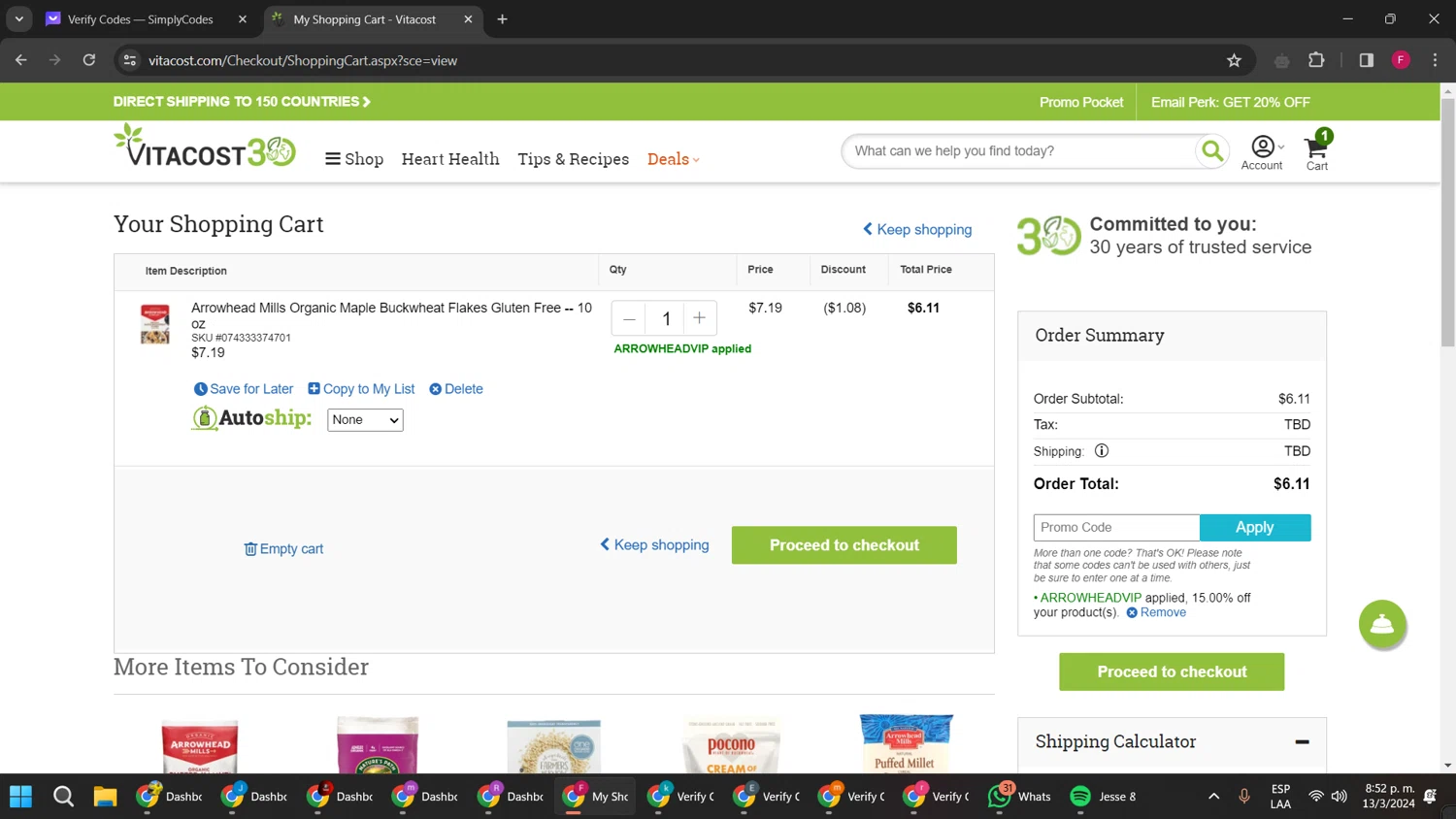This screenshot has height=819, width=1456.
Task: Open Heart Health page
Action: 450,159
